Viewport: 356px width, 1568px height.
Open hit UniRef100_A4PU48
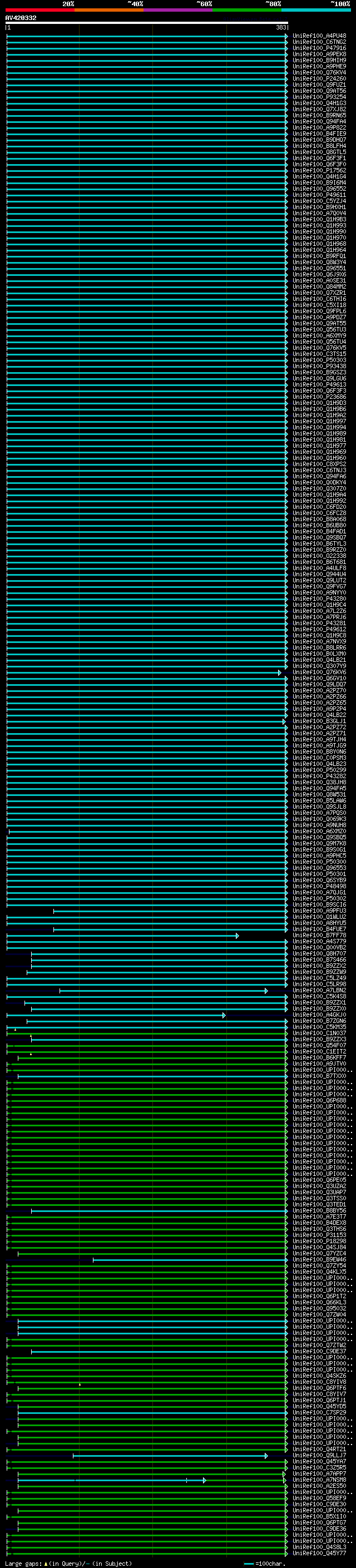click(x=319, y=36)
